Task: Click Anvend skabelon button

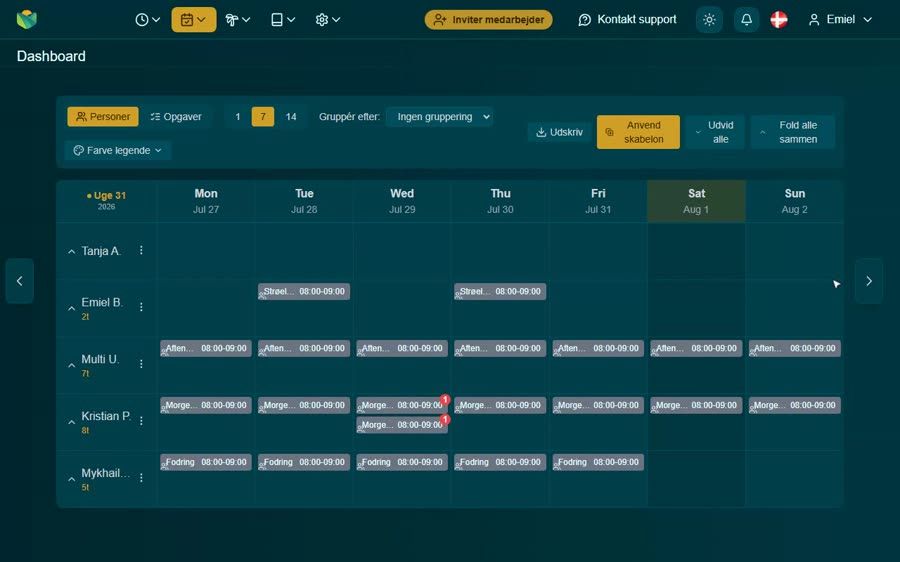Action: tap(638, 132)
